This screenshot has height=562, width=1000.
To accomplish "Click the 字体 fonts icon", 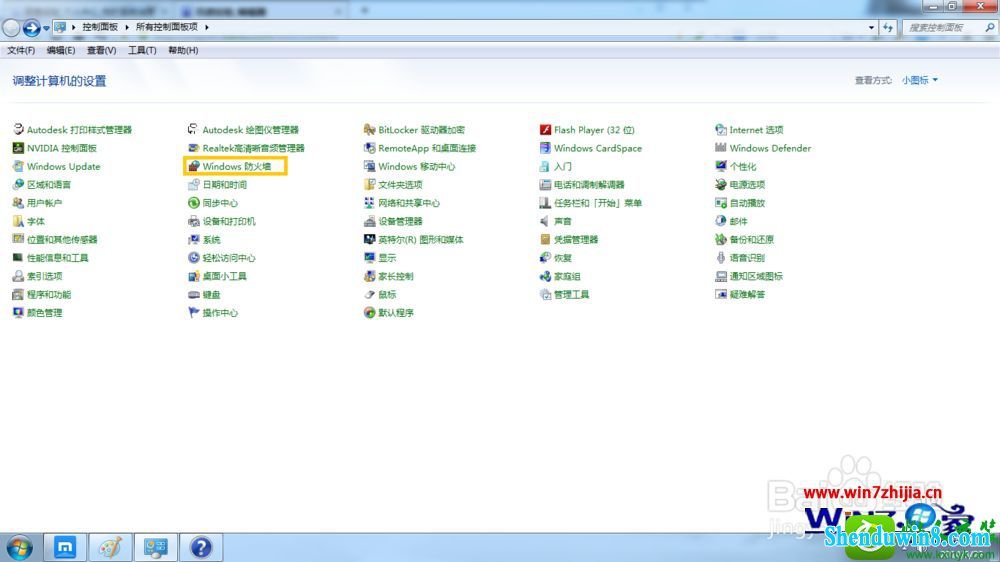I will tap(18, 221).
